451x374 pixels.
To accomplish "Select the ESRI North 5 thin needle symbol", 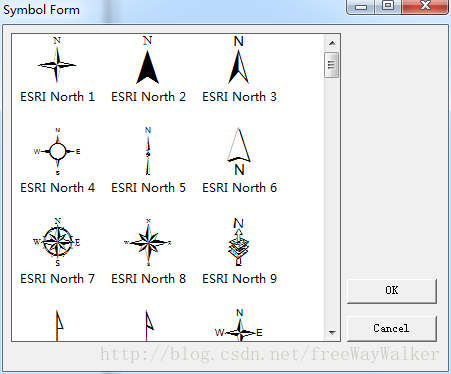I will 148,151.
